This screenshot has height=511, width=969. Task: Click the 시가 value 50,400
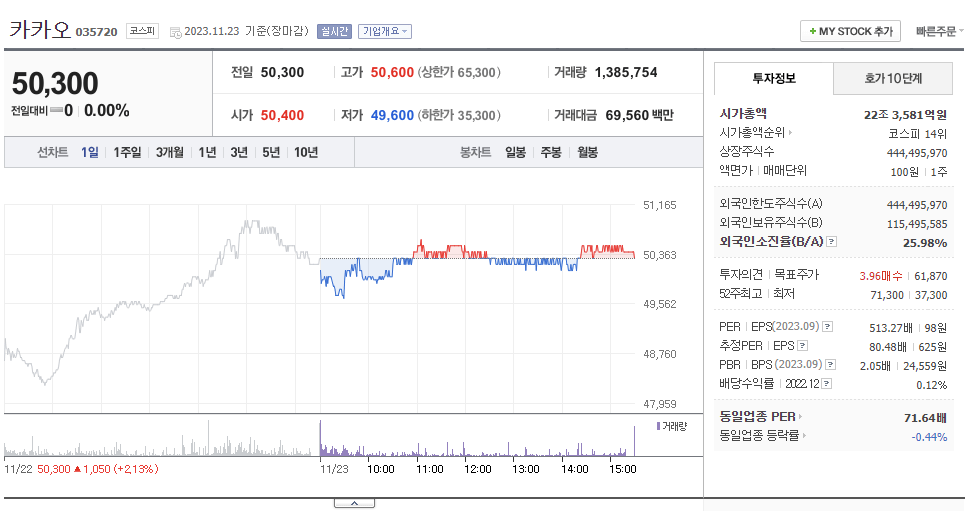pos(282,115)
